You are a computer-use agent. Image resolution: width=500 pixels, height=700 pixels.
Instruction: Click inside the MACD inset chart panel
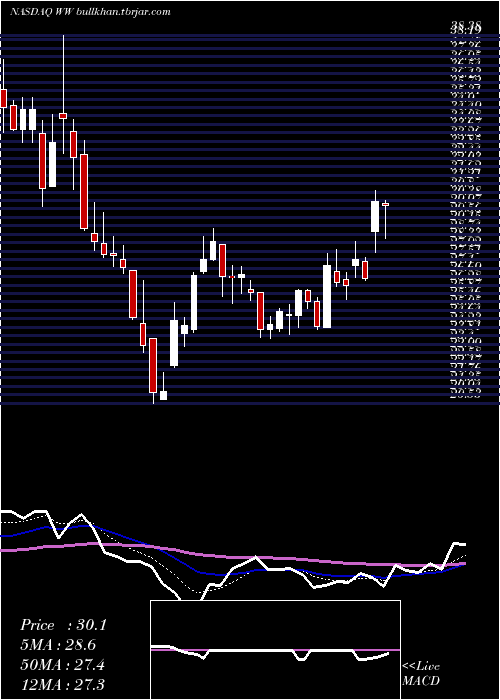275,650
